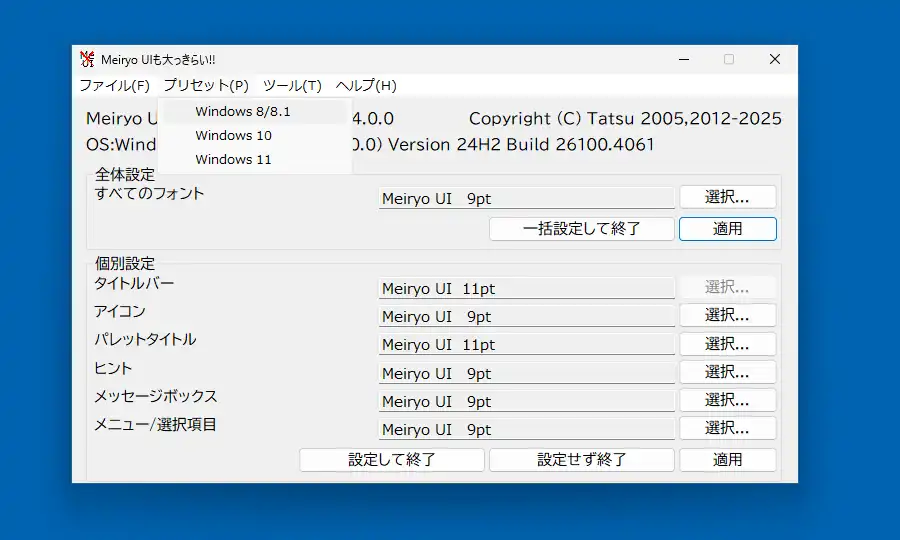This screenshot has height=540, width=900.
Task: Click 選択... for すべてのフォント
Action: (x=728, y=197)
